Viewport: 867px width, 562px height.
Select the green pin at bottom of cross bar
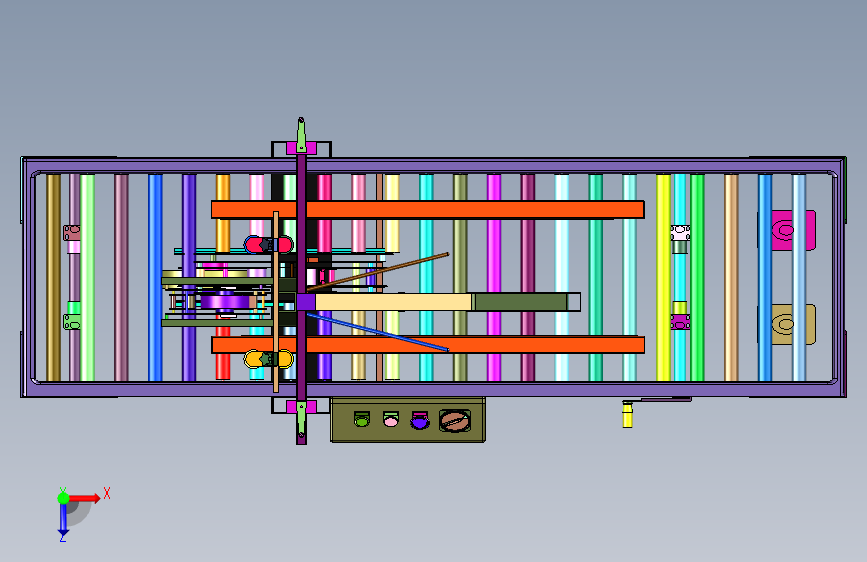(301, 420)
